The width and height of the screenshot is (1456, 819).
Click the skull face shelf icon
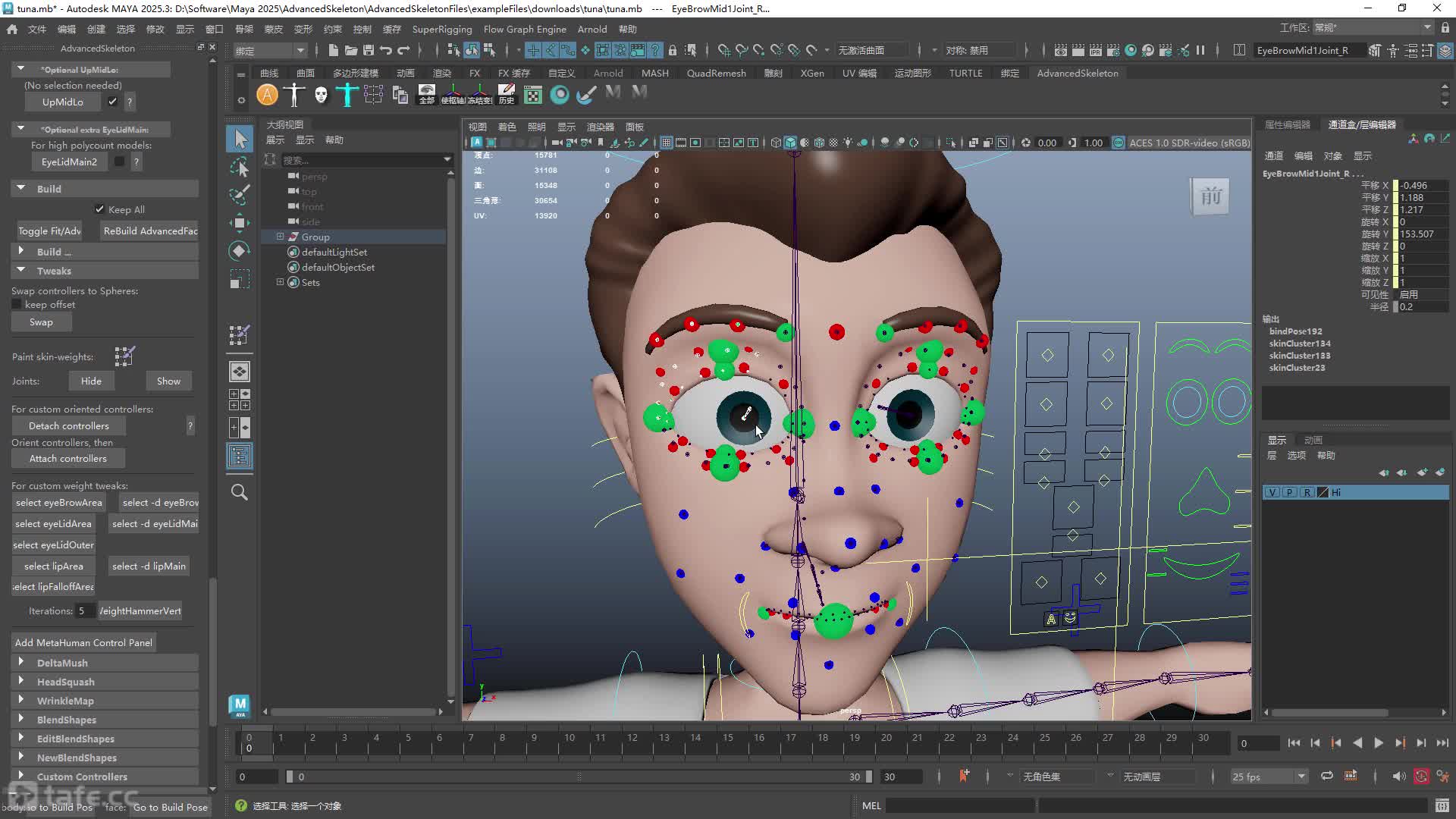[321, 95]
